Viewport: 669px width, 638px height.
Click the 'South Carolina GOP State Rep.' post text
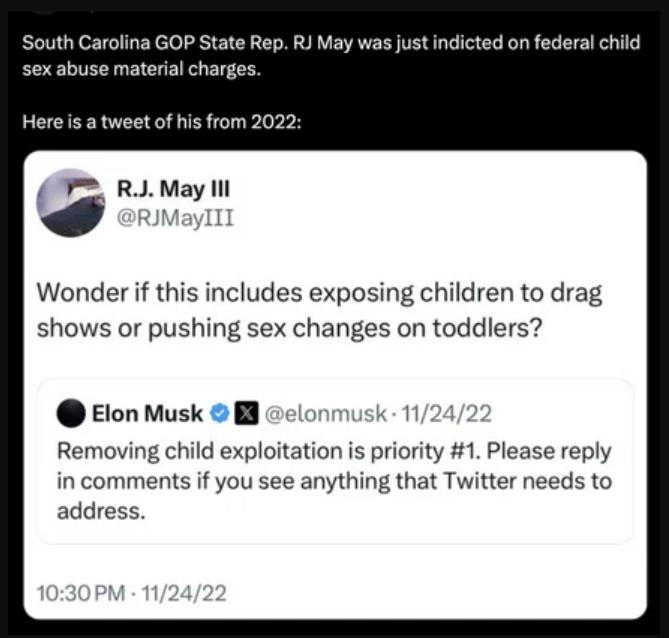(331, 56)
